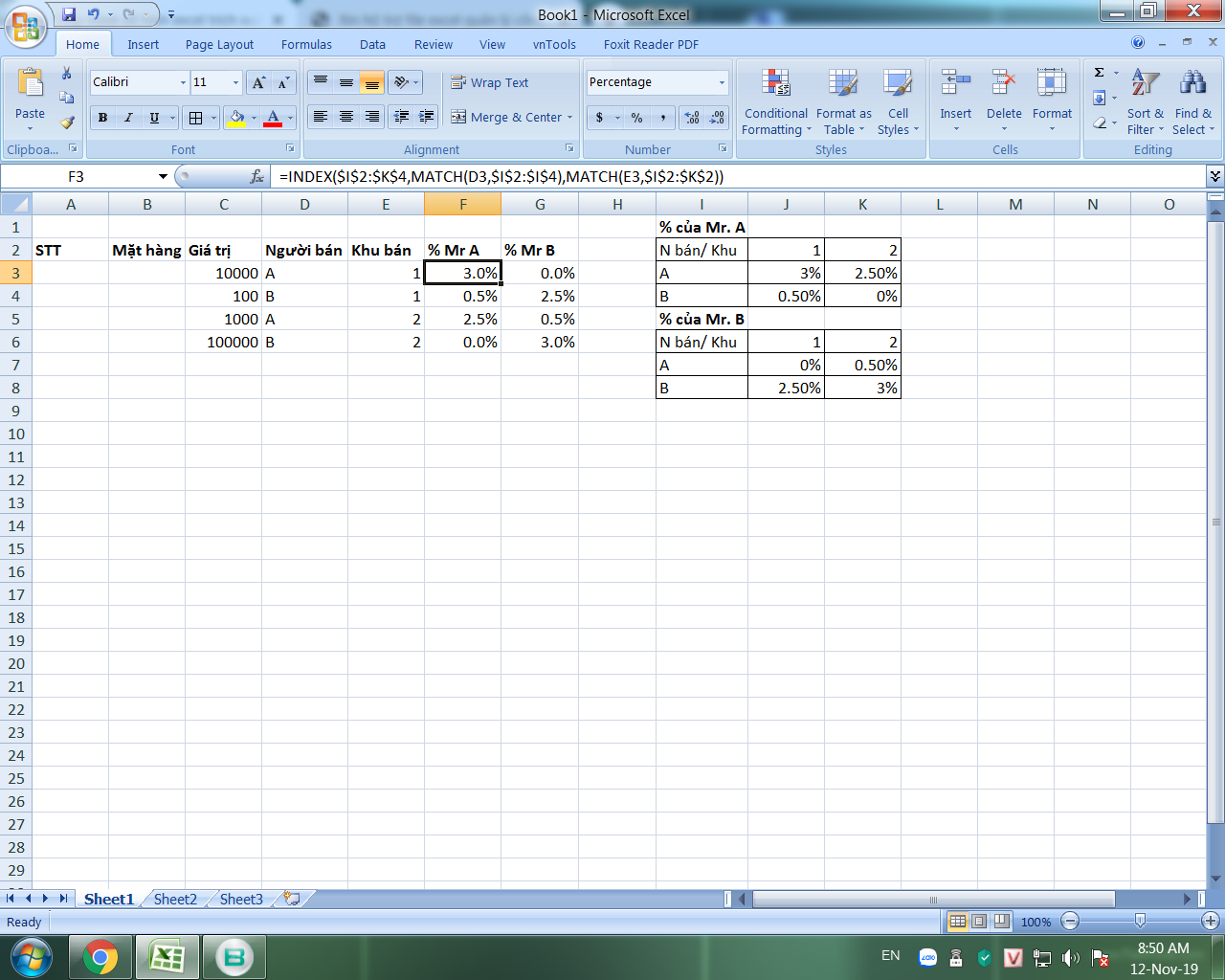Viewport: 1225px width, 980px height.
Task: Open Find & Select menu
Action: pos(1192,101)
